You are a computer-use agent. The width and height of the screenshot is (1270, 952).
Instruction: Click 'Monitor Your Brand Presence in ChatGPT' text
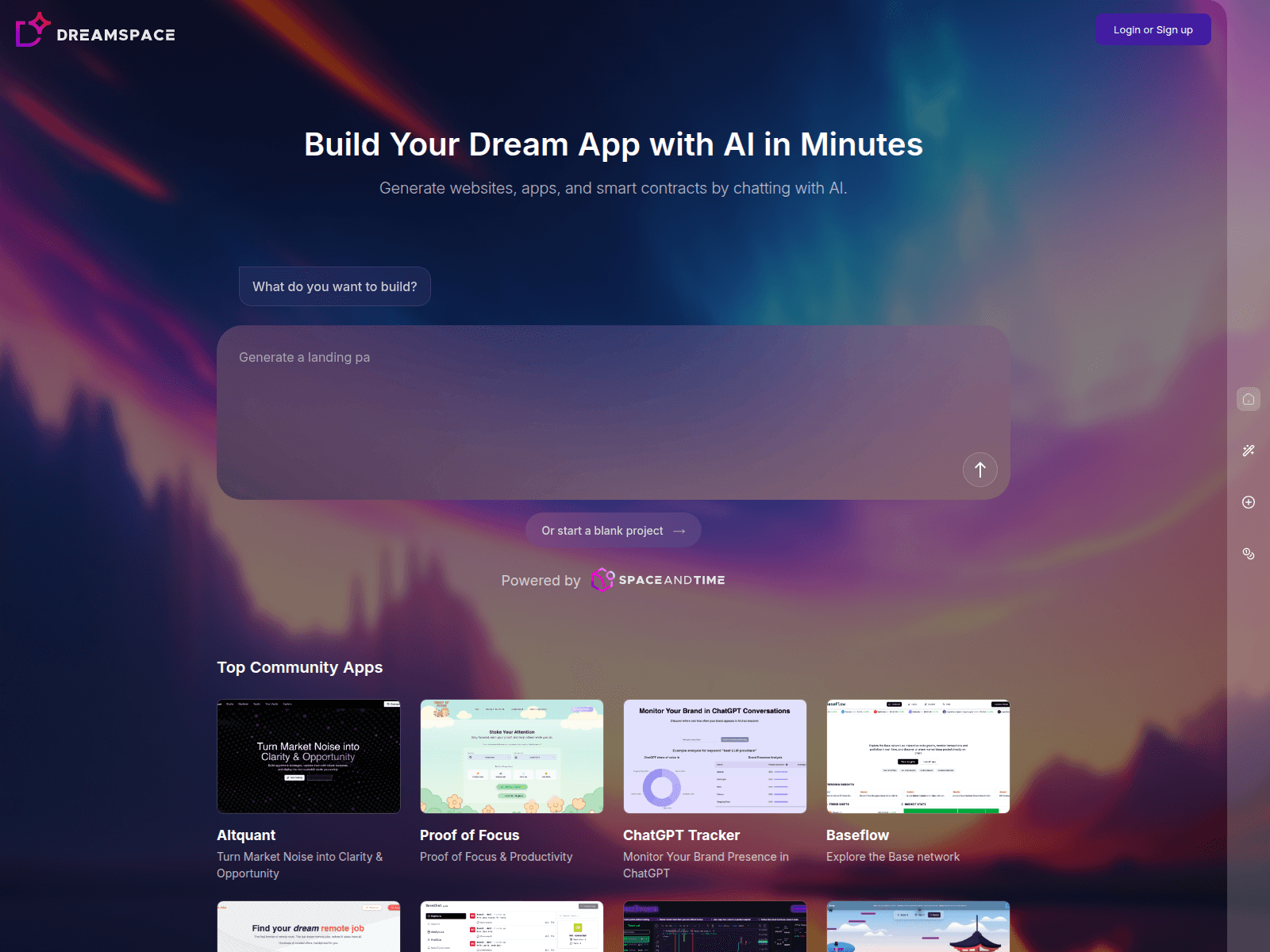tap(706, 865)
